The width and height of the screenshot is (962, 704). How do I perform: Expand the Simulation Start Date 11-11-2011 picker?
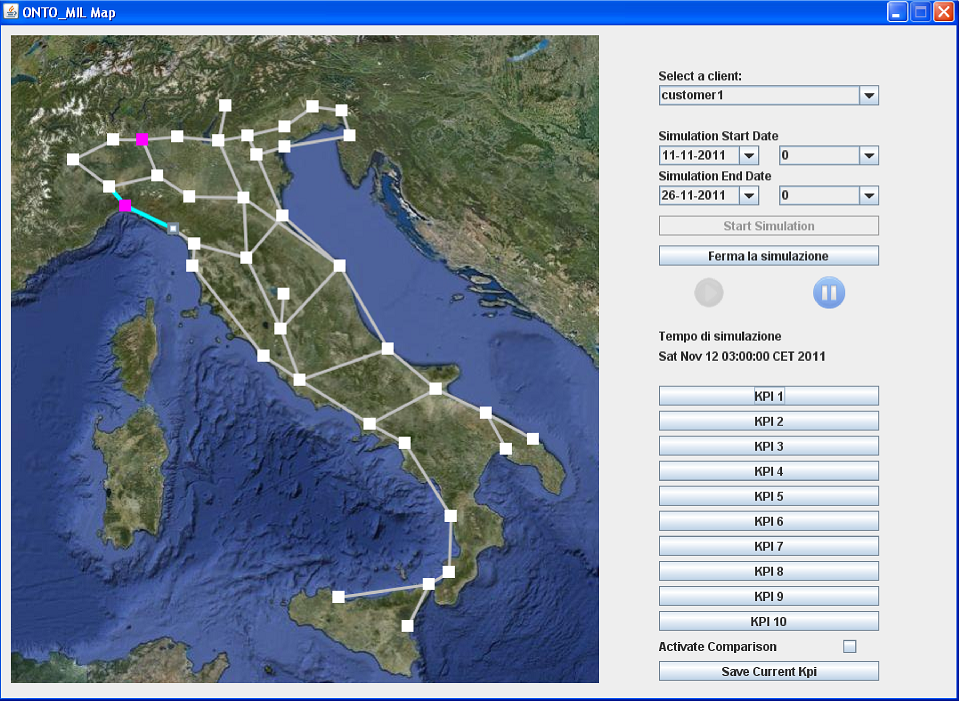click(x=748, y=156)
